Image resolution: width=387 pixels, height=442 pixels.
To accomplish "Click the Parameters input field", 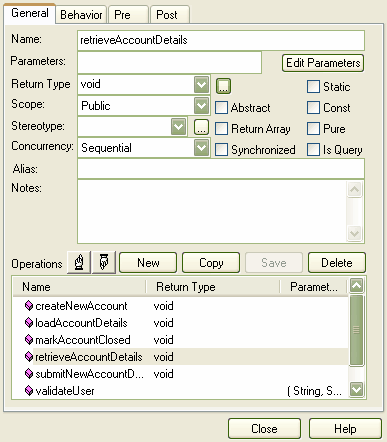I will 169,62.
